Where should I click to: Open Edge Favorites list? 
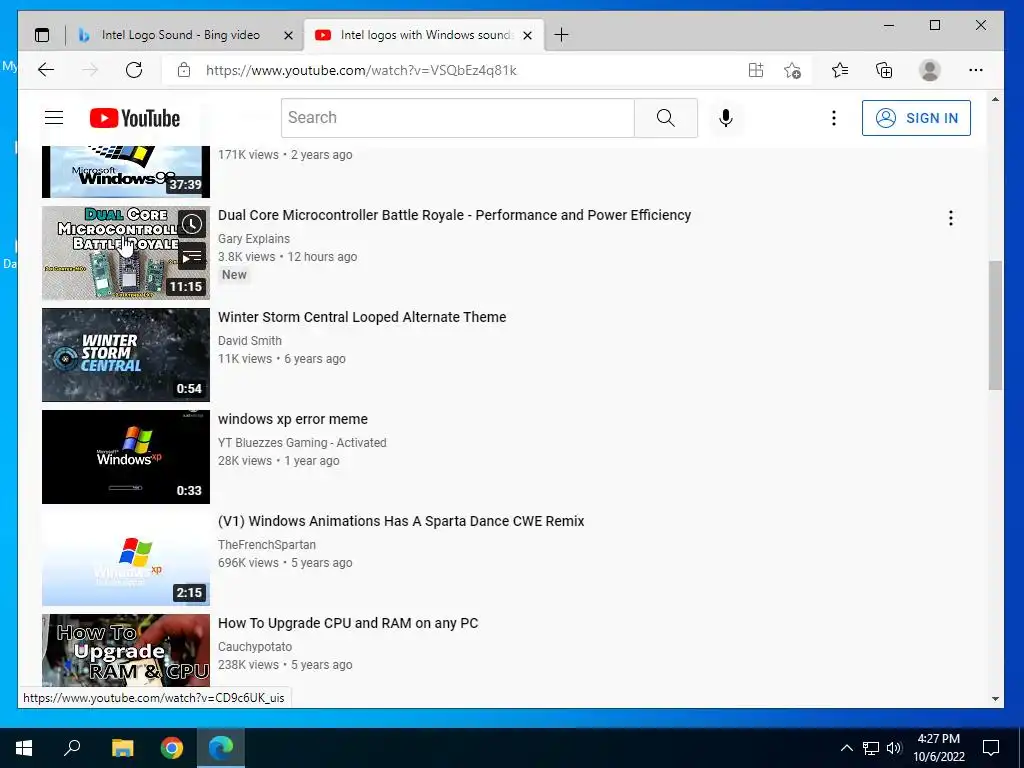click(x=840, y=70)
